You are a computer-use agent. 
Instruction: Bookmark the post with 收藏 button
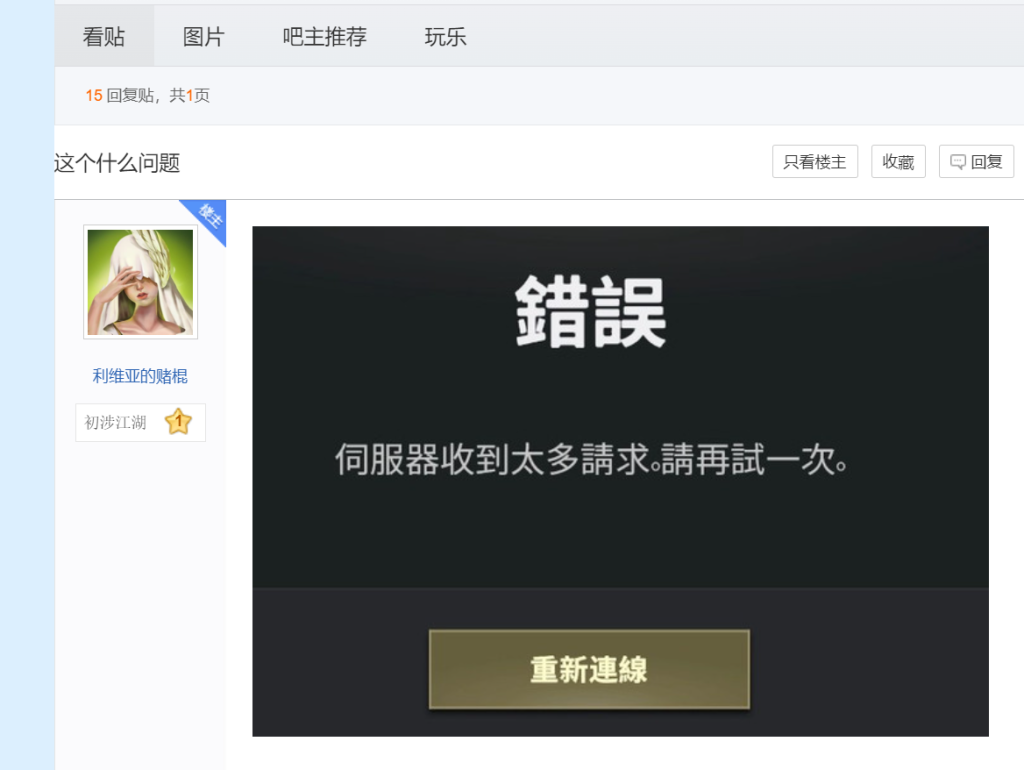898,162
